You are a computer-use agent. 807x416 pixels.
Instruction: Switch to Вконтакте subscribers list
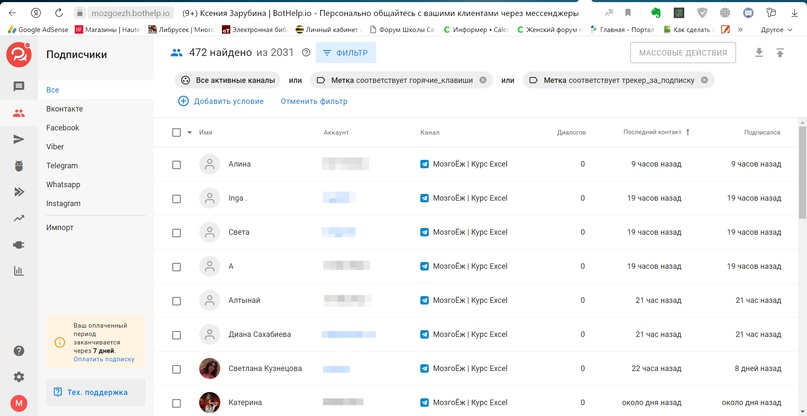tap(64, 109)
